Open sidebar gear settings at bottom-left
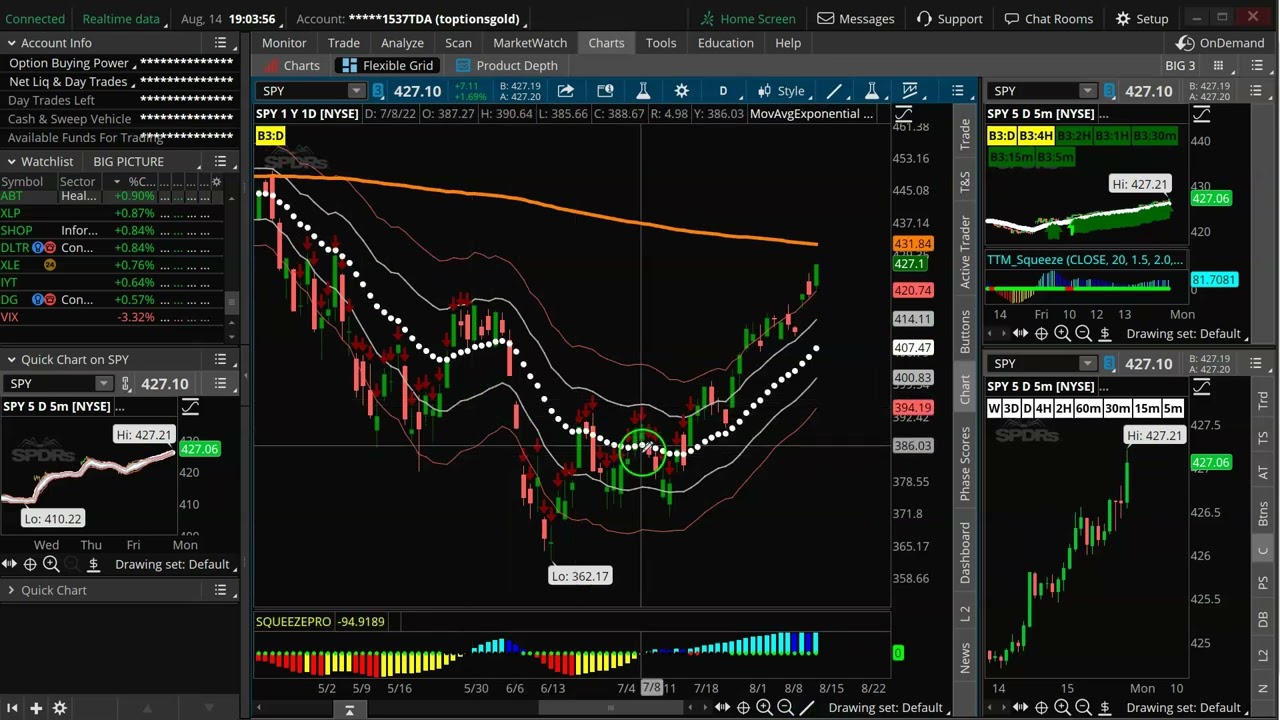Viewport: 1280px width, 720px height. pyautogui.click(x=59, y=708)
